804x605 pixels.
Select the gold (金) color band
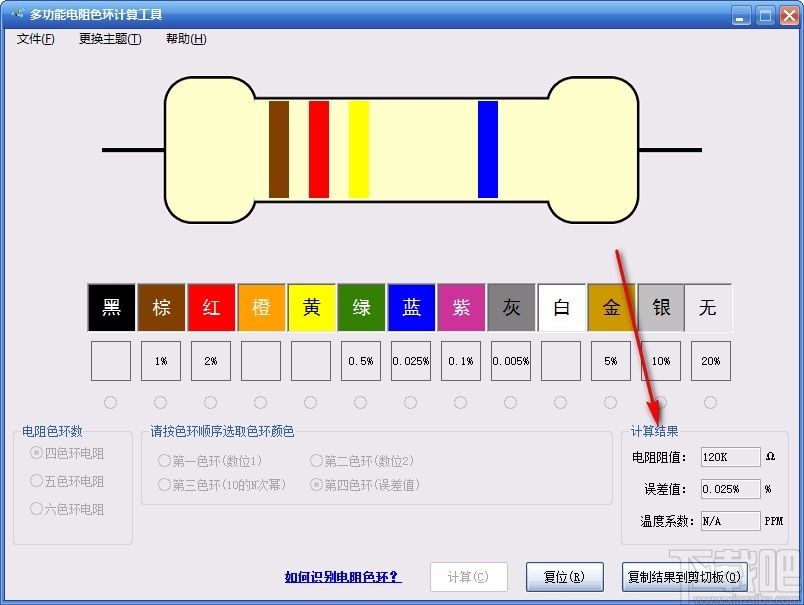click(x=611, y=307)
